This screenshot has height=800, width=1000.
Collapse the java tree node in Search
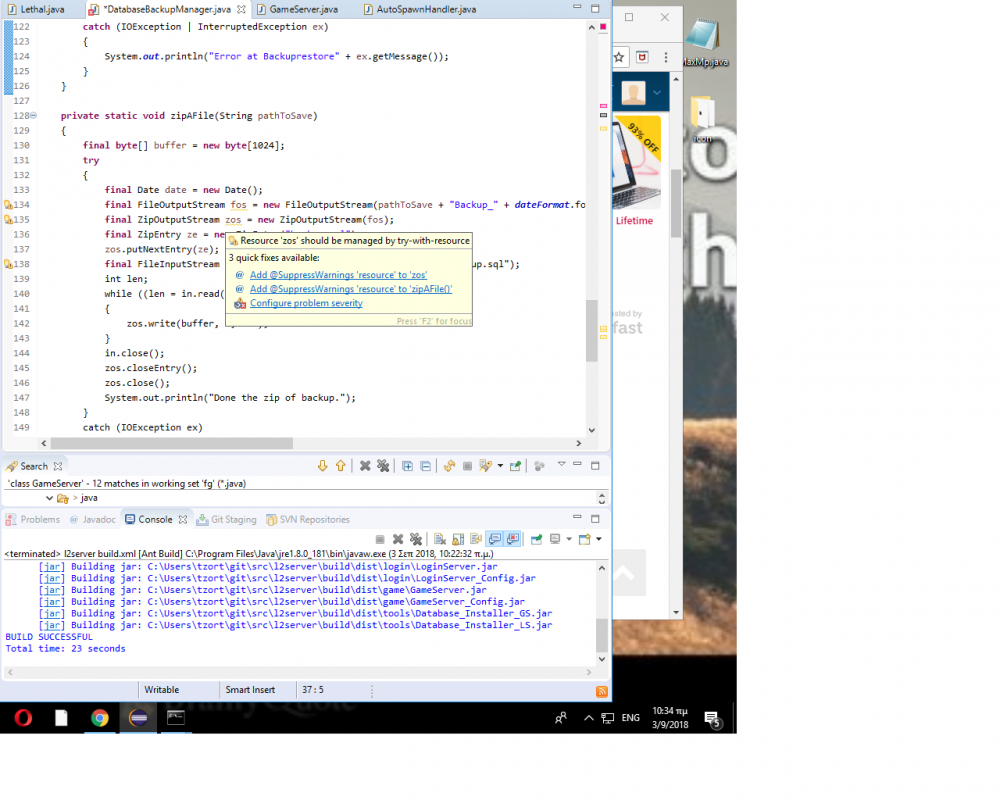click(49, 498)
